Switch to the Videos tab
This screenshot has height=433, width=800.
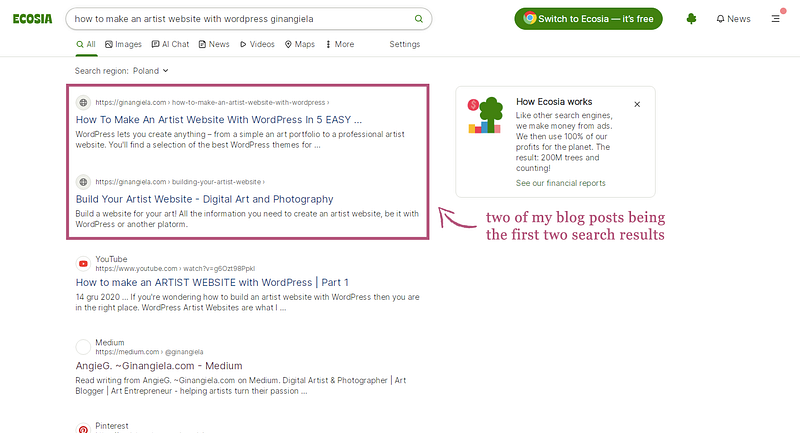click(x=257, y=44)
